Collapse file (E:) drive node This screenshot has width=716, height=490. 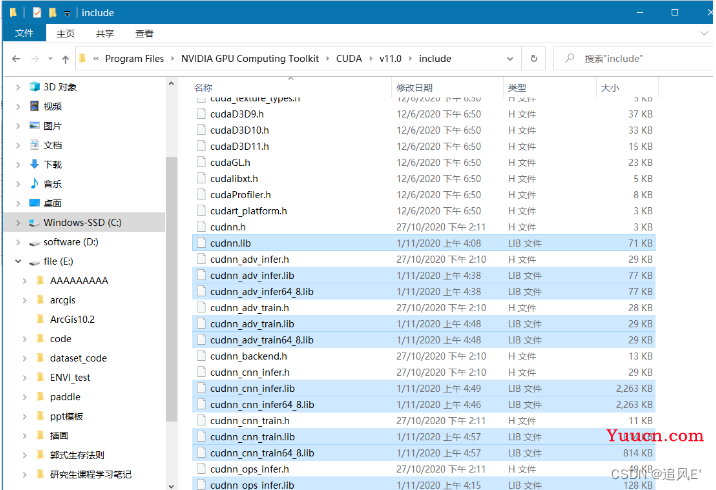coord(18,261)
